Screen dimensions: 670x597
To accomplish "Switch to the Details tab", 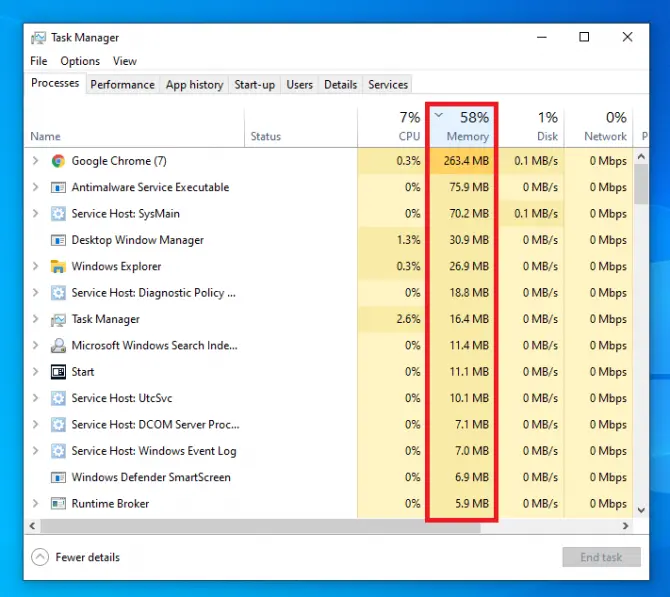I will pyautogui.click(x=340, y=85).
